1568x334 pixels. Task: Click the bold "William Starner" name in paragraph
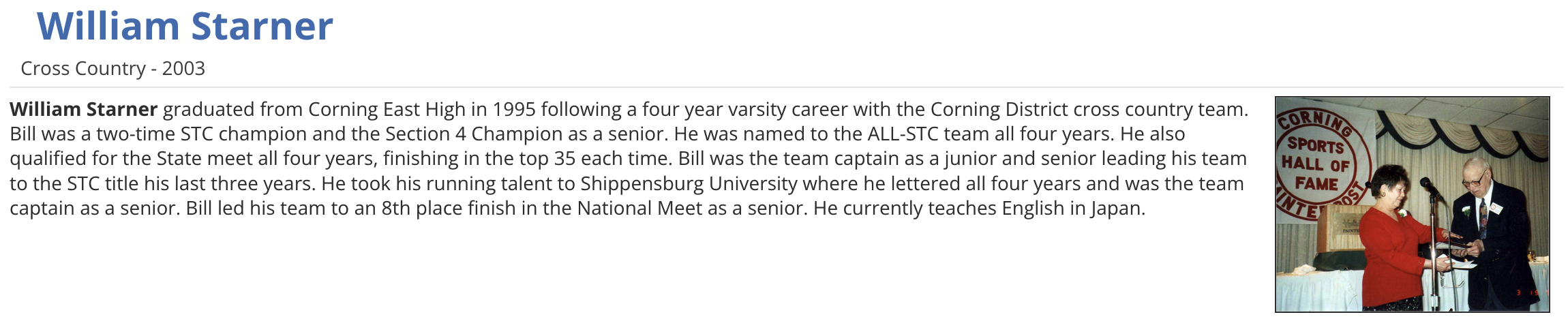click(83, 109)
